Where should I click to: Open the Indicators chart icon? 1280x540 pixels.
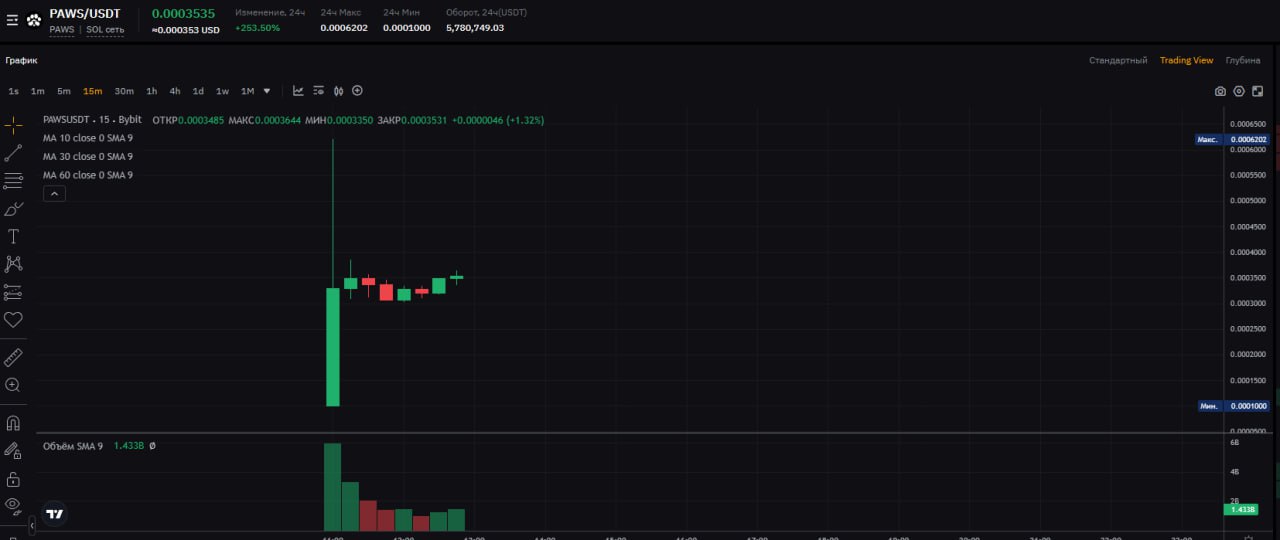coord(298,91)
